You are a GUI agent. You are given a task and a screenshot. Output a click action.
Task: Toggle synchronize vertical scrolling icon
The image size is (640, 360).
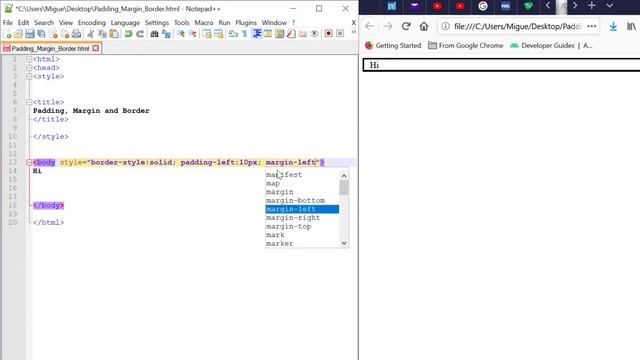pos(207,34)
